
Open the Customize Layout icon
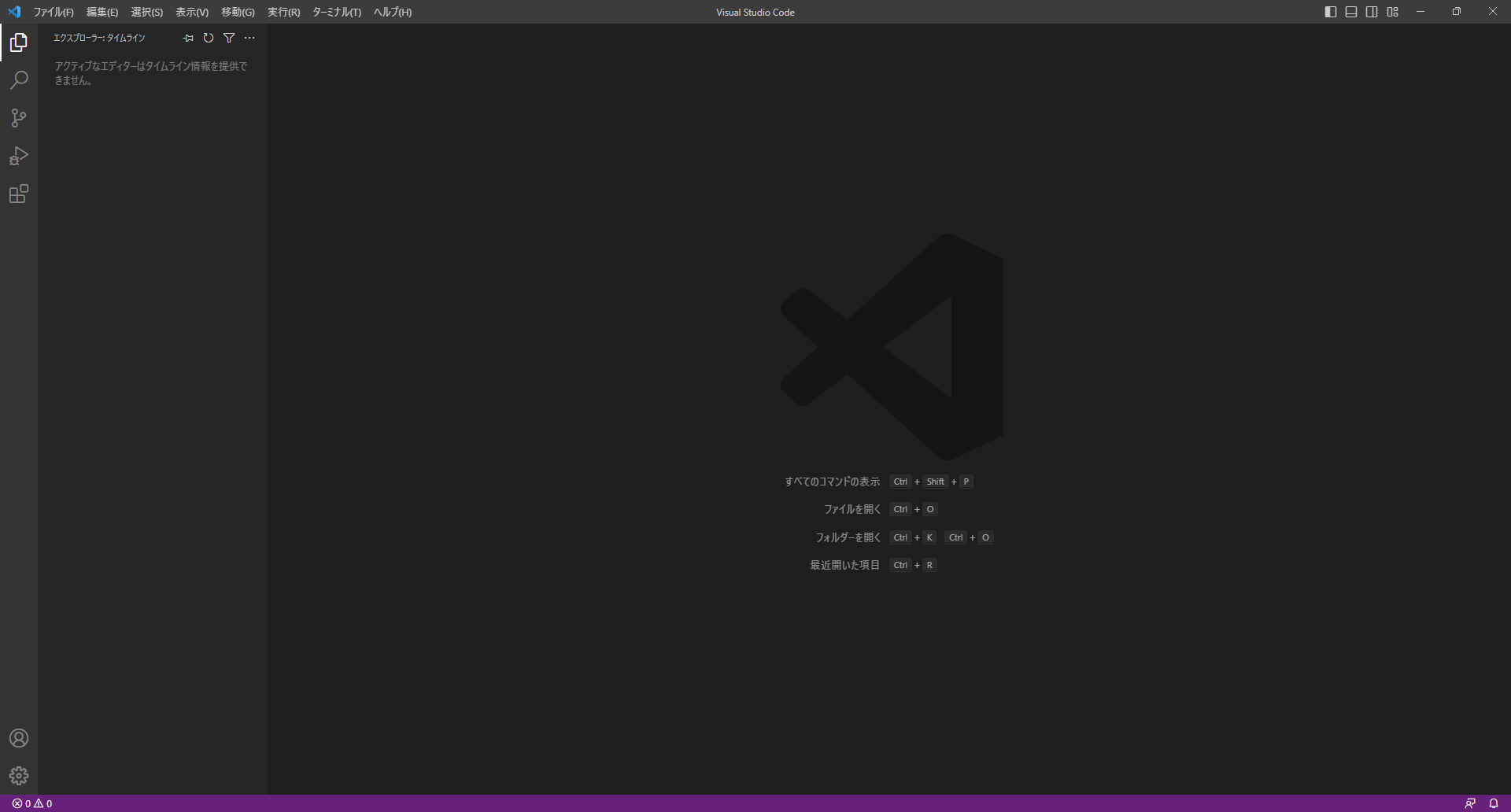pyautogui.click(x=1393, y=12)
